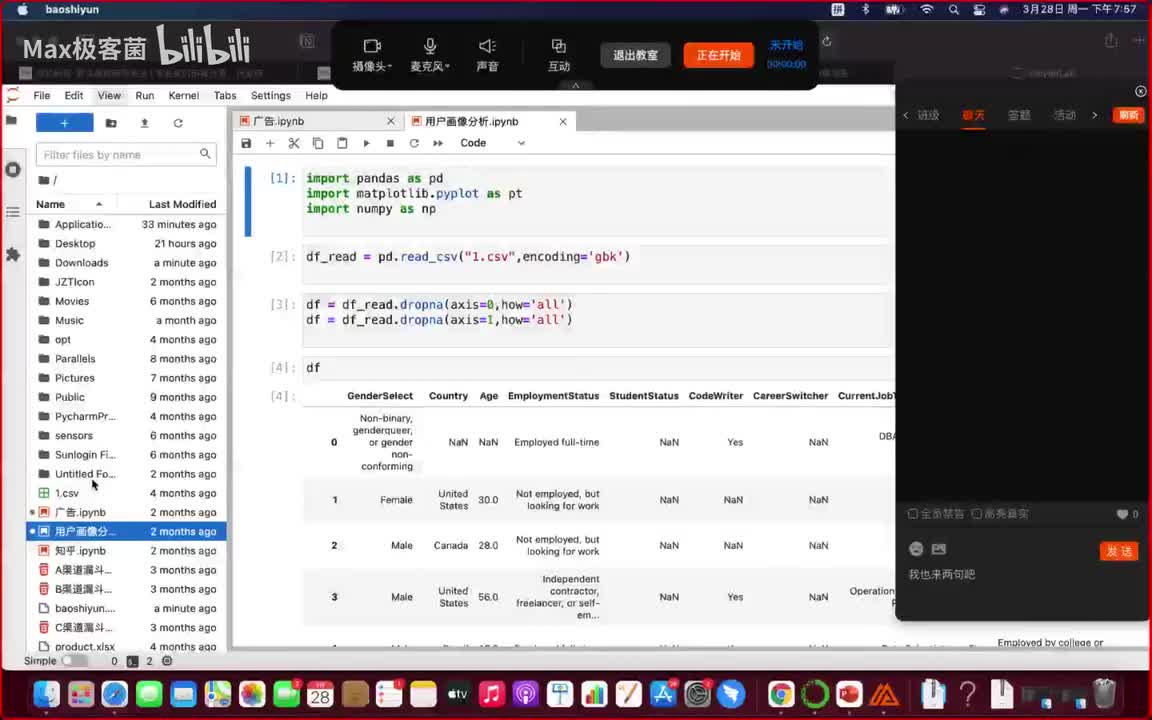This screenshot has width=1152, height=720.
Task: Click the 发送 send button in chat
Action: (x=1119, y=552)
